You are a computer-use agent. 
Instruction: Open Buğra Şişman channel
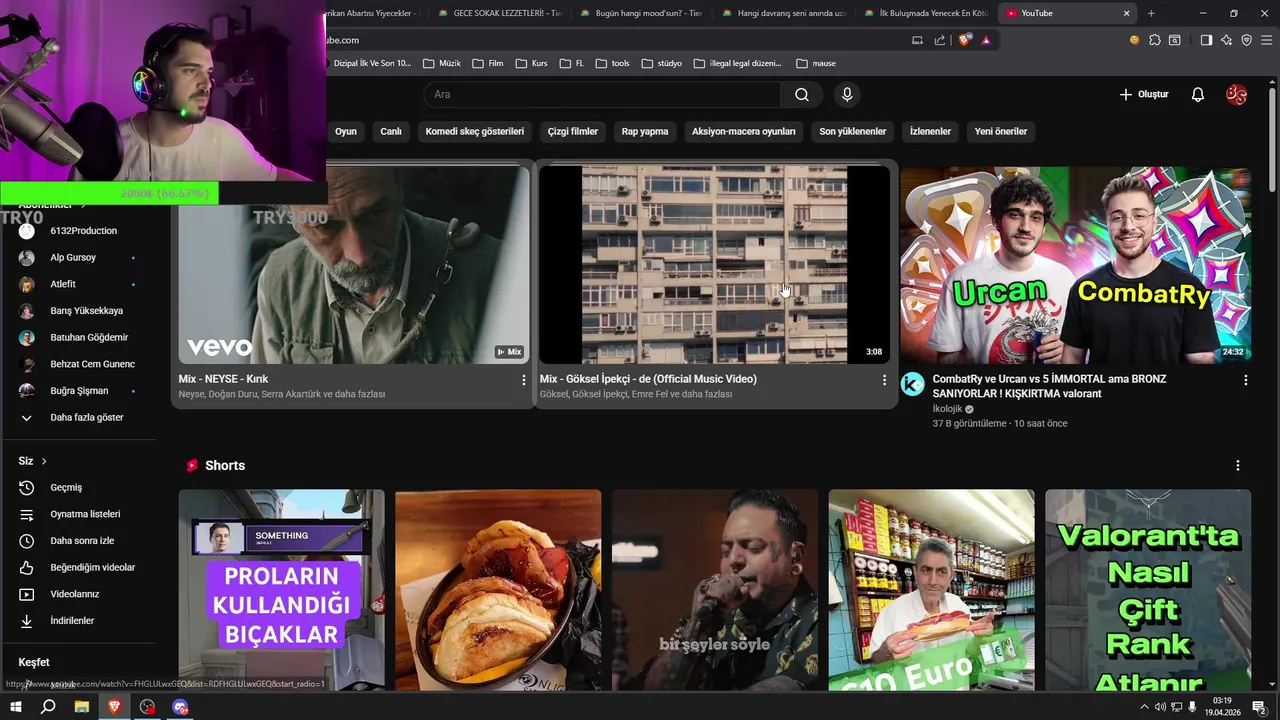coord(80,391)
